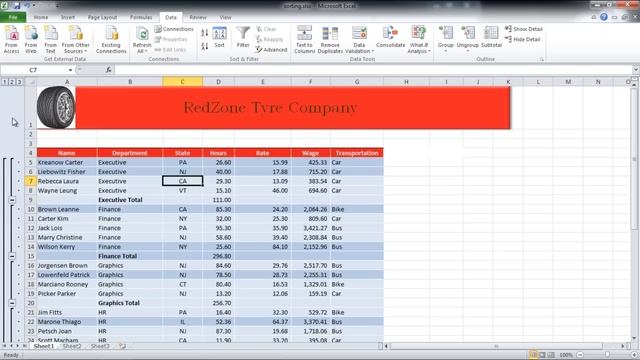Click the insert function fx button

(x=109, y=70)
